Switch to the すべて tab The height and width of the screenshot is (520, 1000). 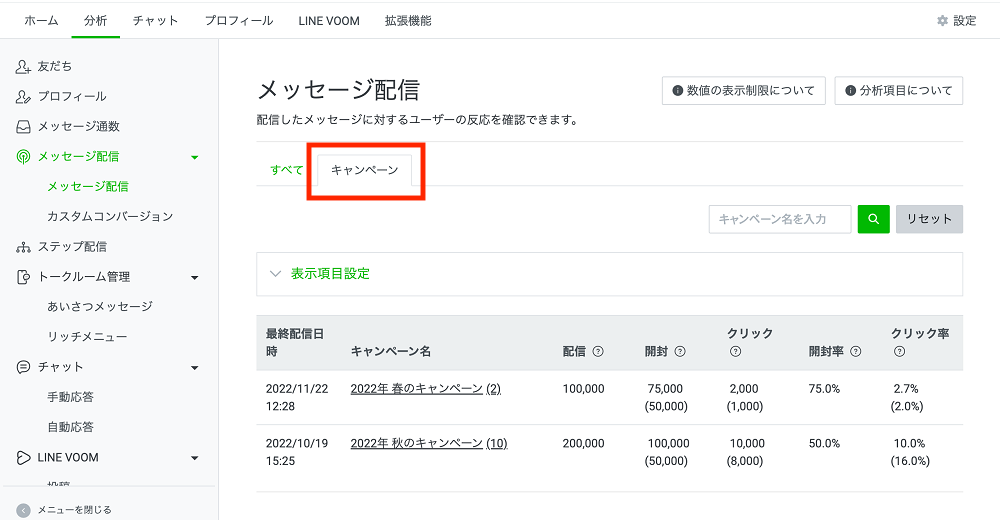click(286, 170)
